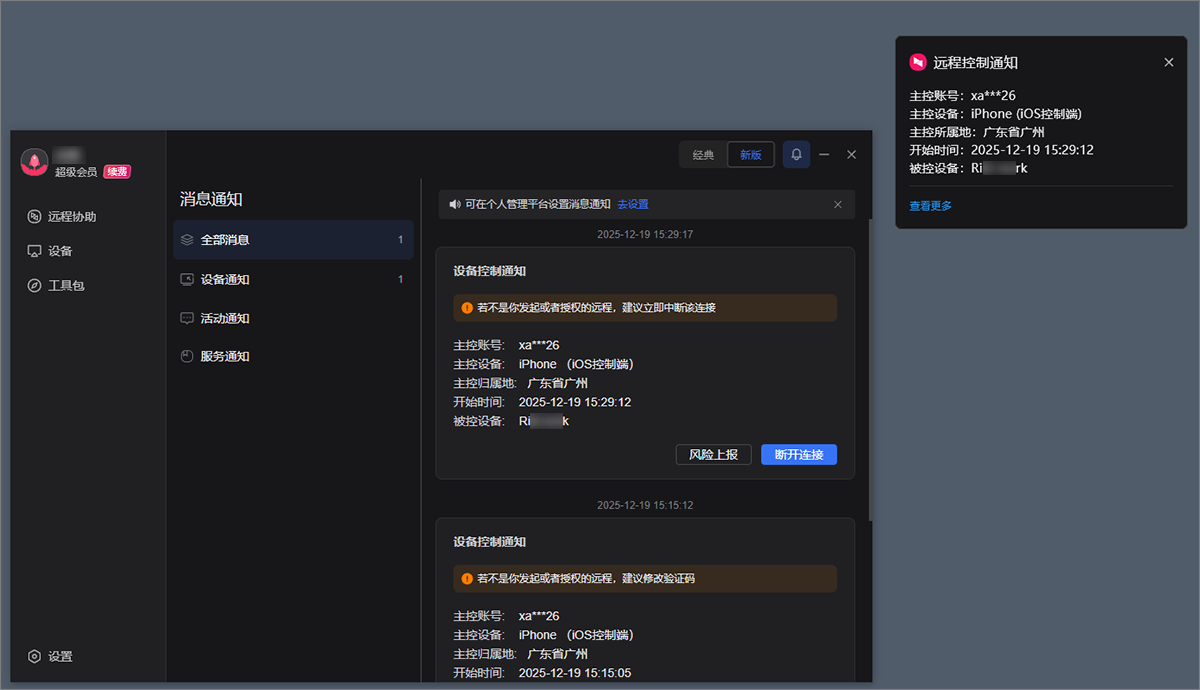Open 远程协助 in the sidebar
The width and height of the screenshot is (1200, 690).
[x=60, y=216]
